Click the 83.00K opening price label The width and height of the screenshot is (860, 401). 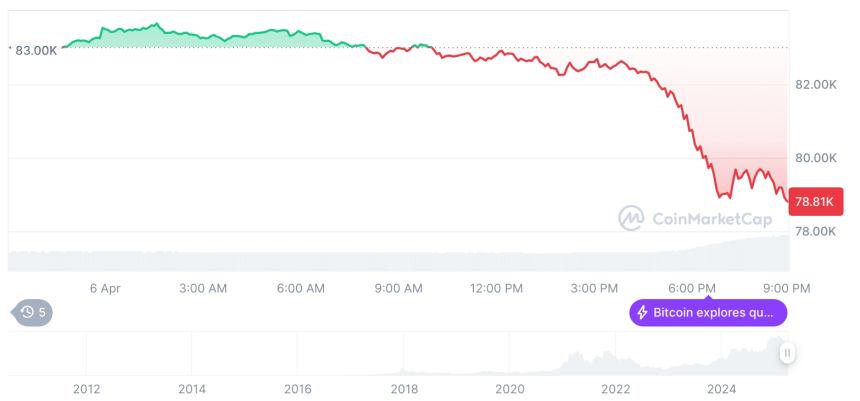[x=36, y=49]
